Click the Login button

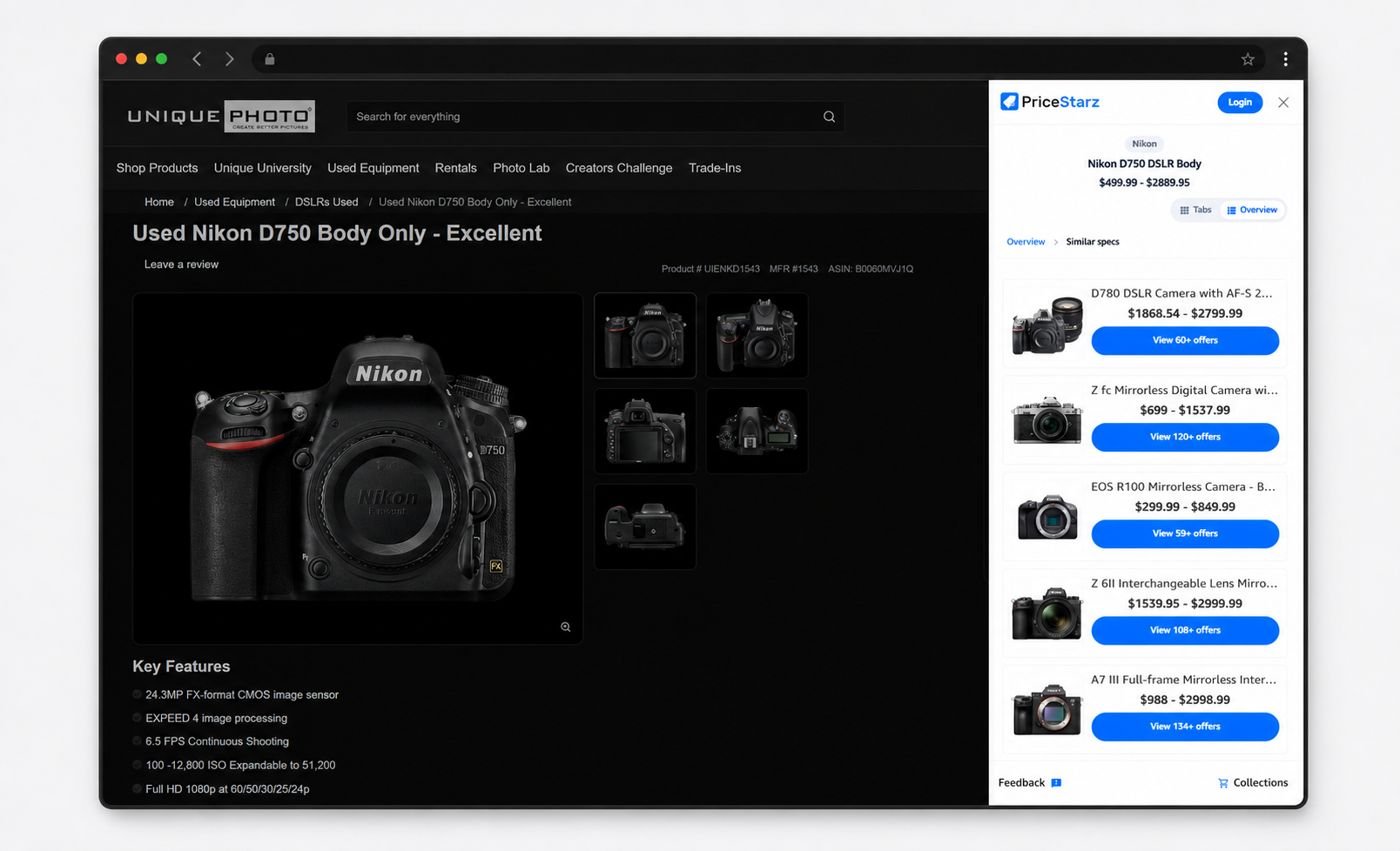[1240, 103]
